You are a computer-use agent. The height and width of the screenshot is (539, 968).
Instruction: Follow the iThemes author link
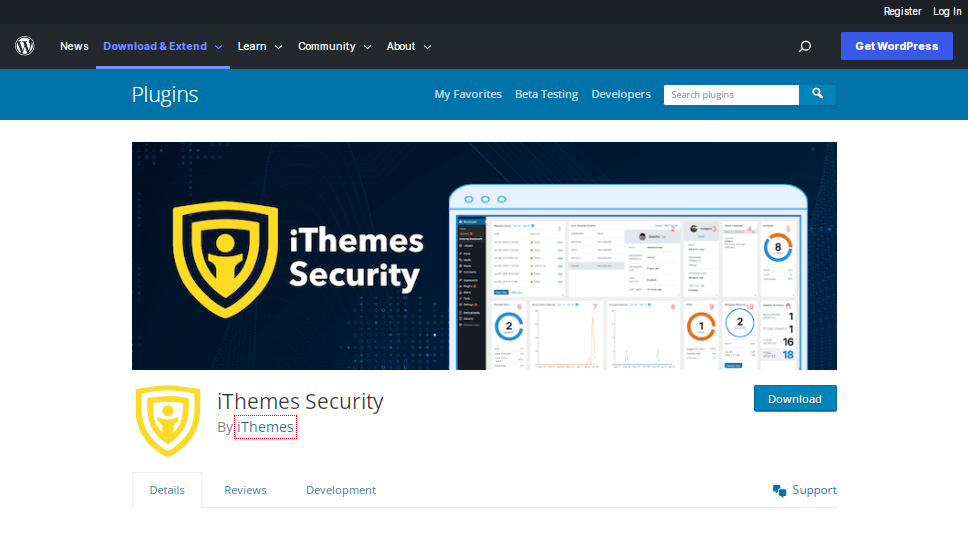click(x=265, y=427)
